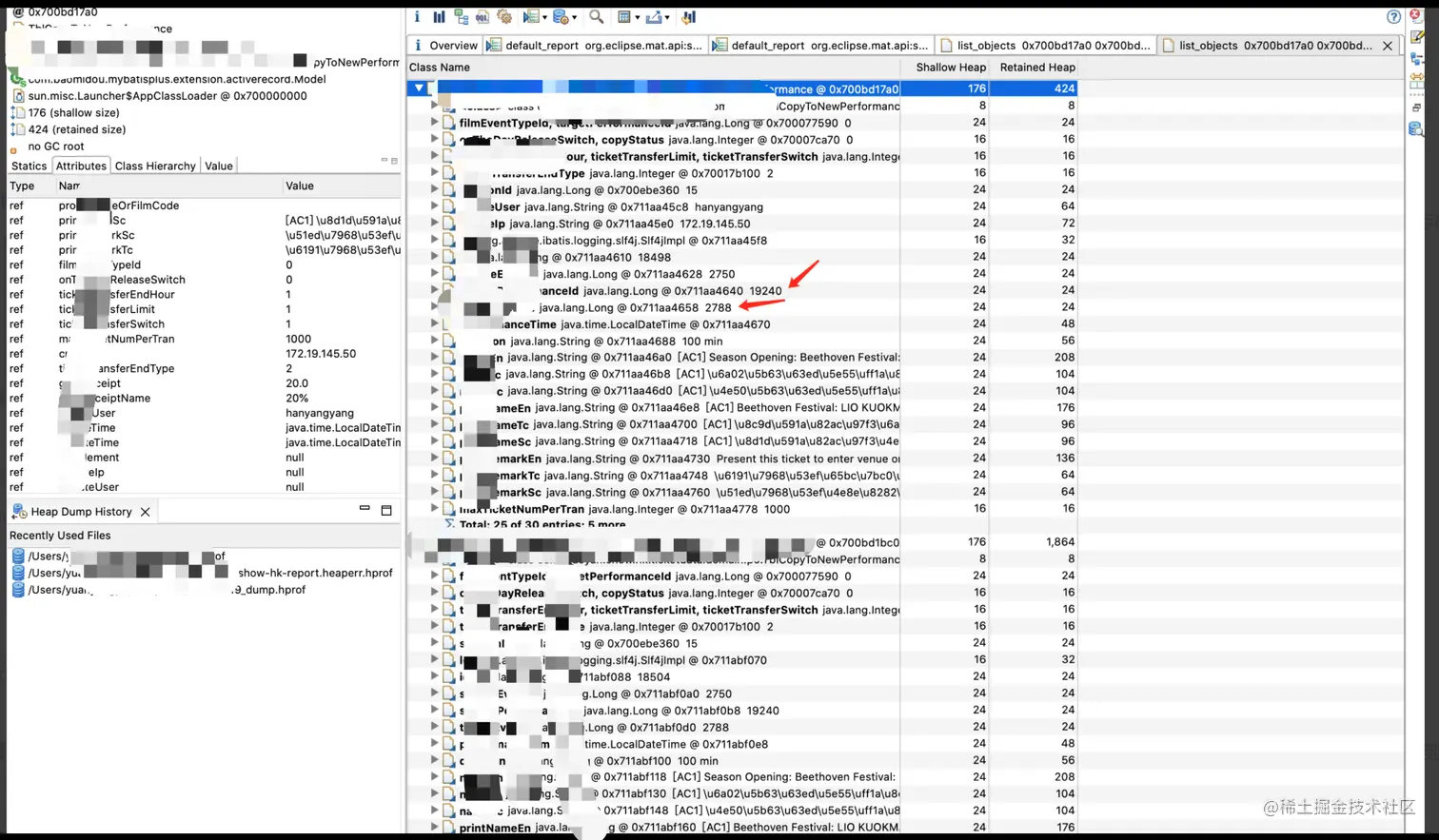Click the superclass icon beside activerecord.Model

point(17,78)
